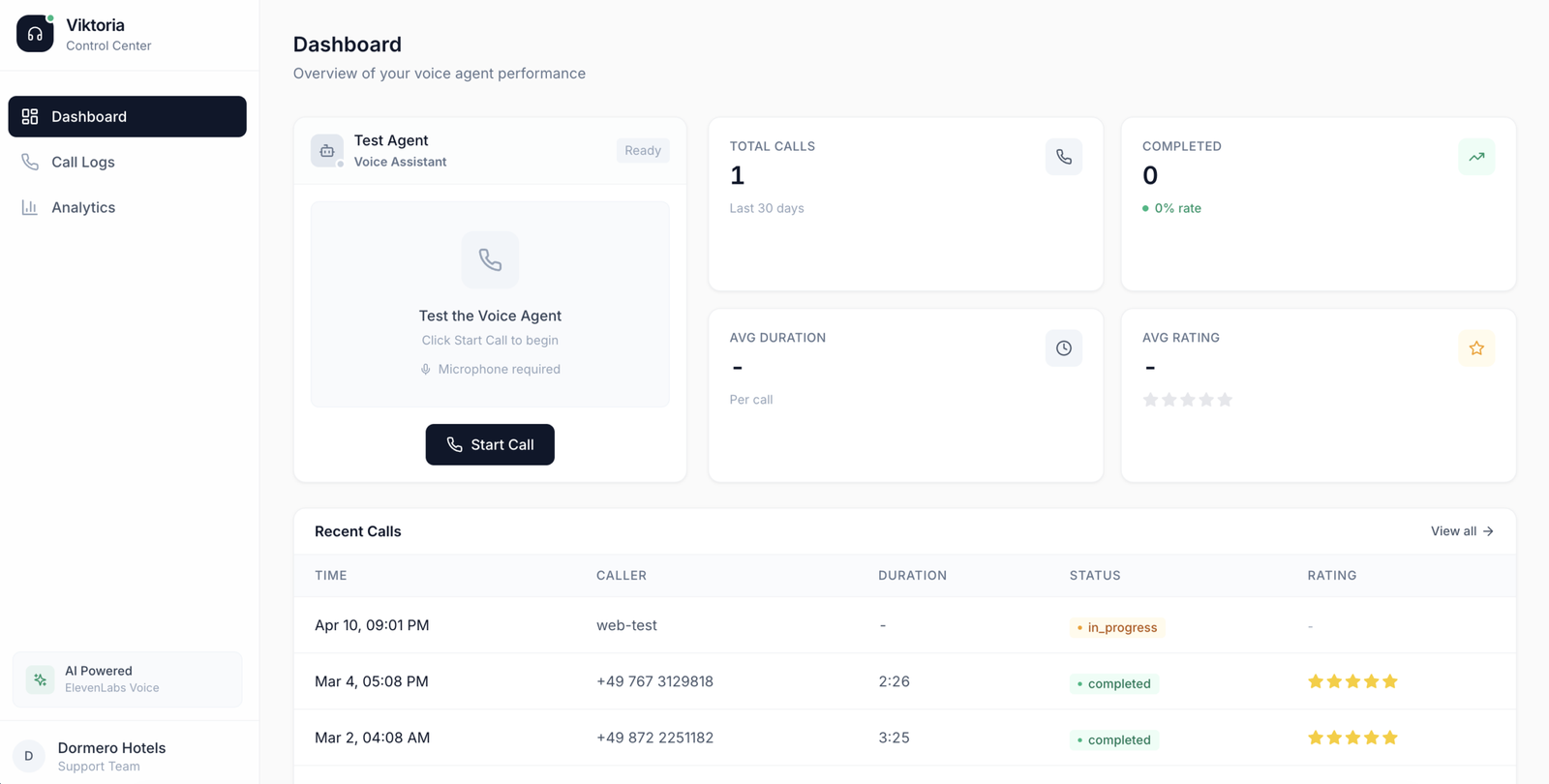Go to Analytics in the sidebar

[83, 207]
